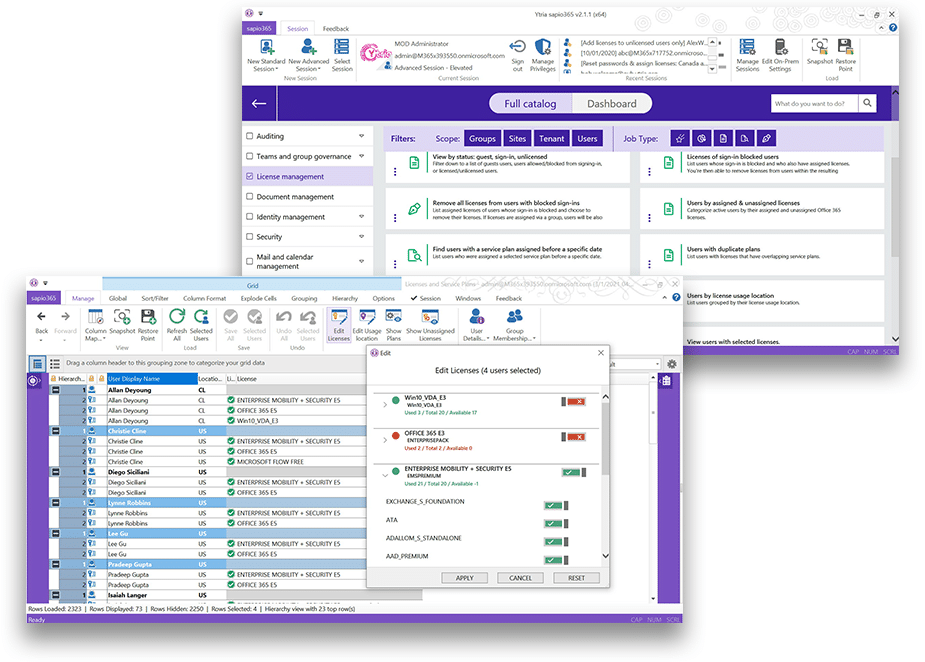Open New Advanced Session
925x662 pixels.
(x=309, y=47)
